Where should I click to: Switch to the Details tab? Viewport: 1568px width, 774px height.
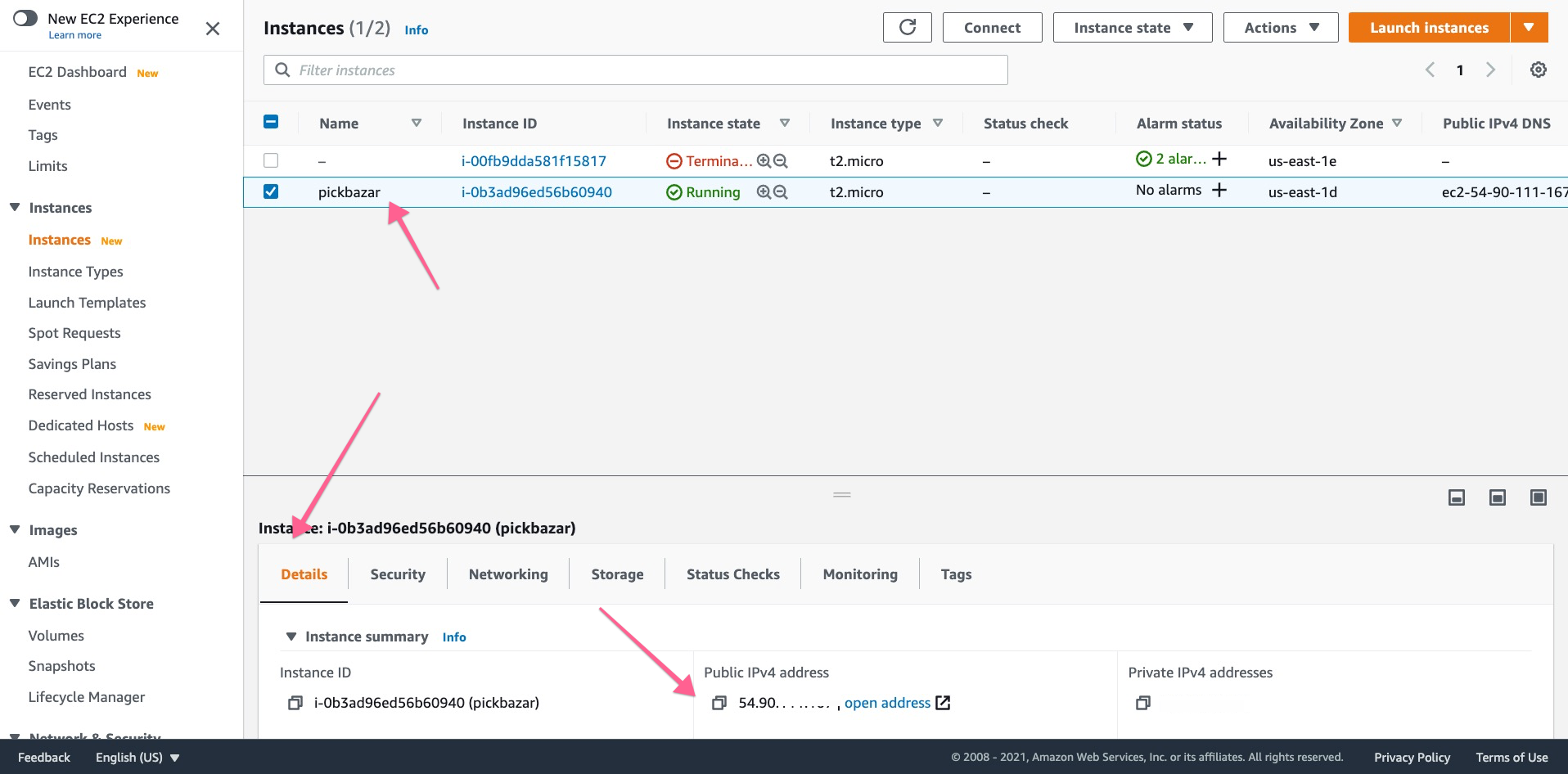coord(304,574)
